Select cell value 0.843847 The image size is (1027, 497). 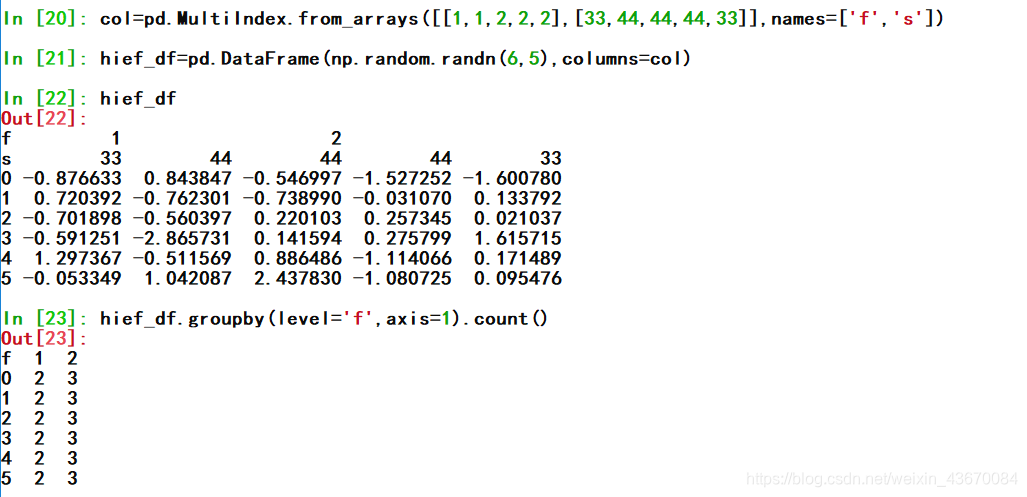(x=187, y=179)
